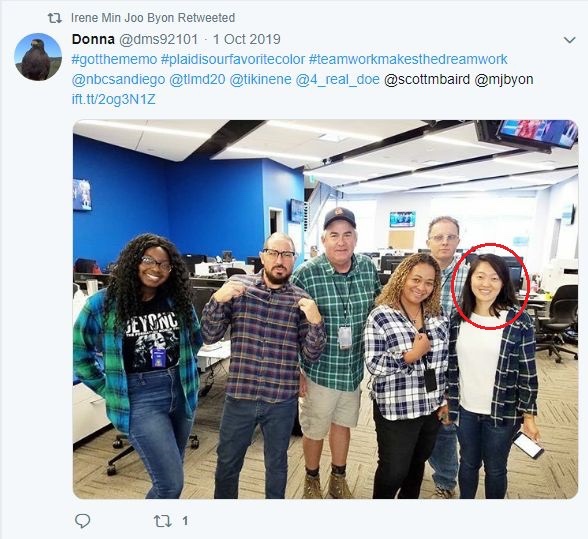The height and width of the screenshot is (539, 588).
Task: Open Irene Min Joo Byon Retweeted link
Action: click(153, 18)
